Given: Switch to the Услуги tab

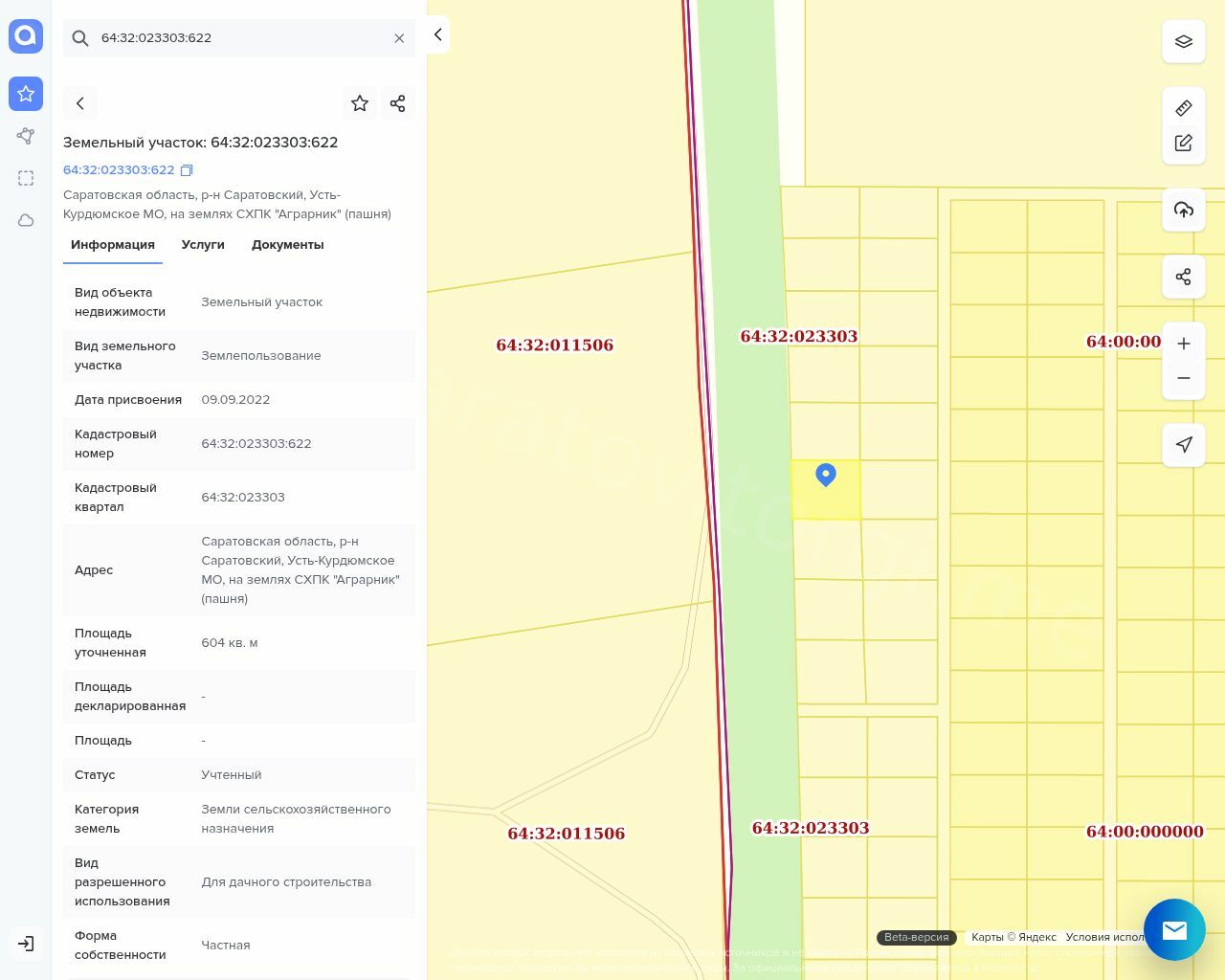Looking at the screenshot, I should [203, 245].
